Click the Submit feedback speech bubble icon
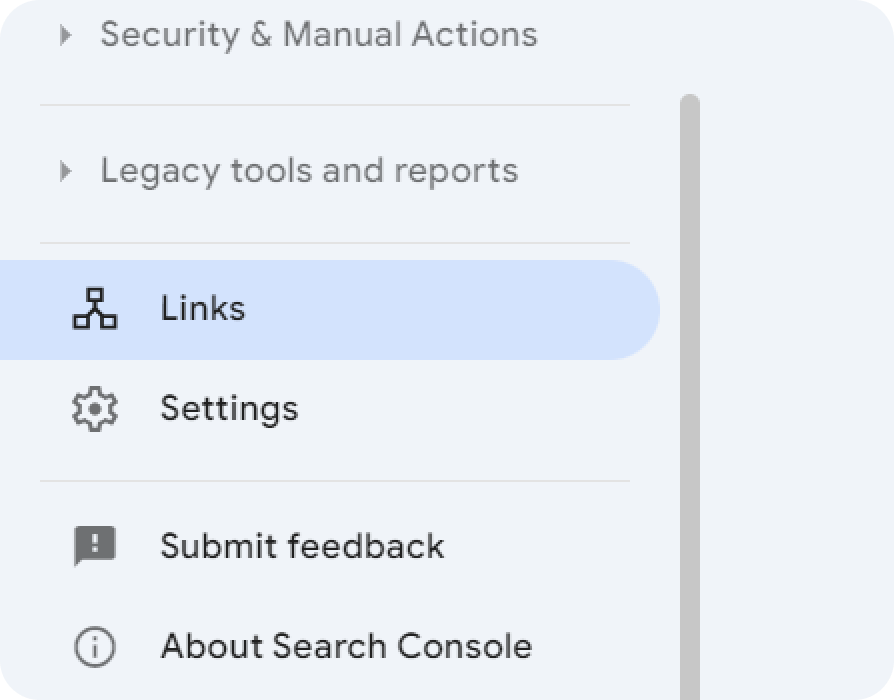Image resolution: width=894 pixels, height=700 pixels. coord(95,546)
